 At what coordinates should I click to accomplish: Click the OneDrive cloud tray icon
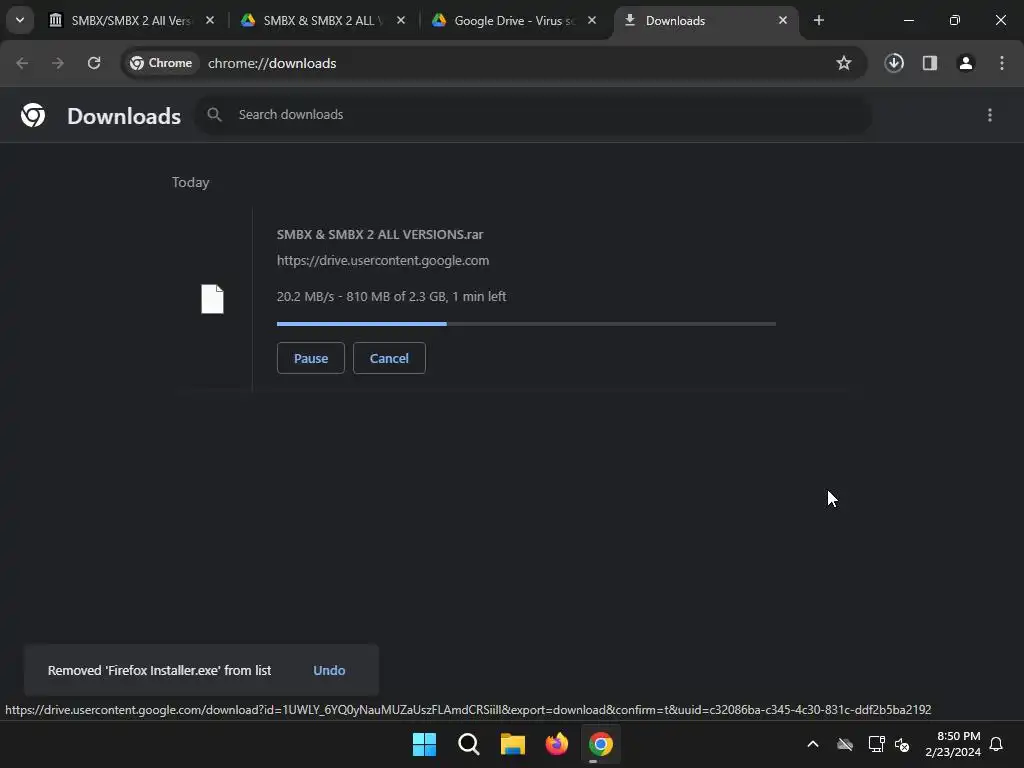tap(845, 744)
